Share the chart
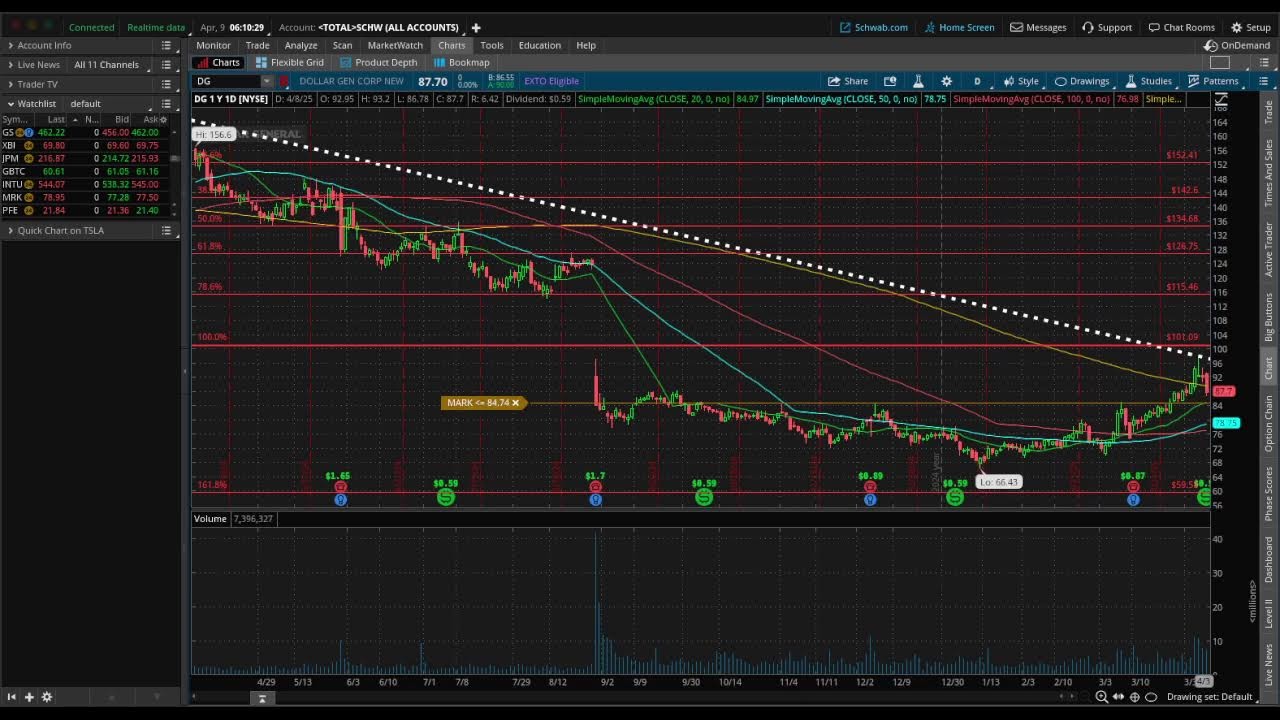 point(848,81)
